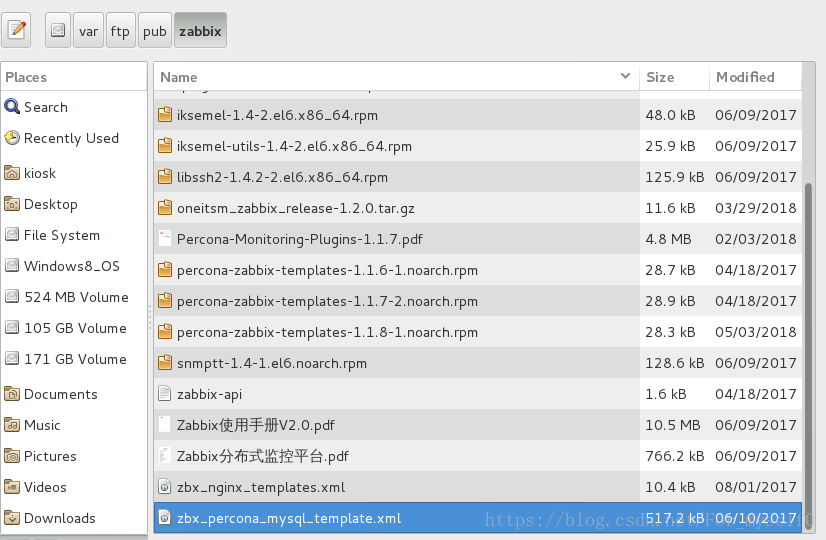The image size is (826, 540).
Task: Click the 171 GB Volume drive icon
Action: click(x=12, y=359)
